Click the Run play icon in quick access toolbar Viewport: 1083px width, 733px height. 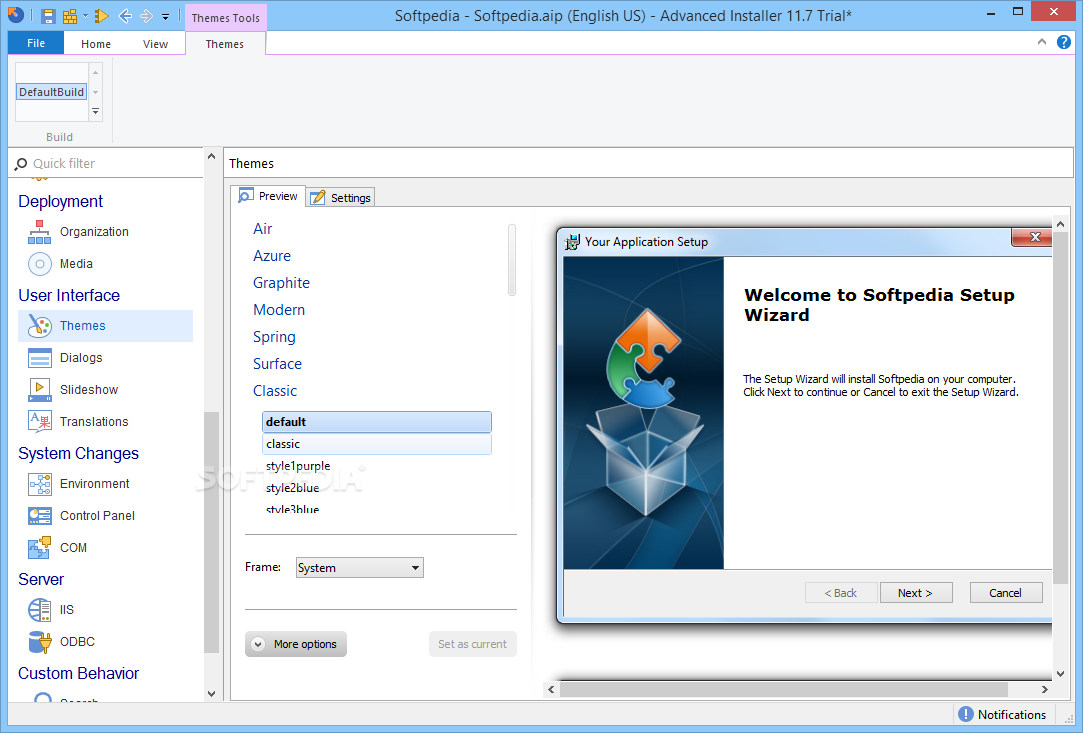click(x=102, y=16)
